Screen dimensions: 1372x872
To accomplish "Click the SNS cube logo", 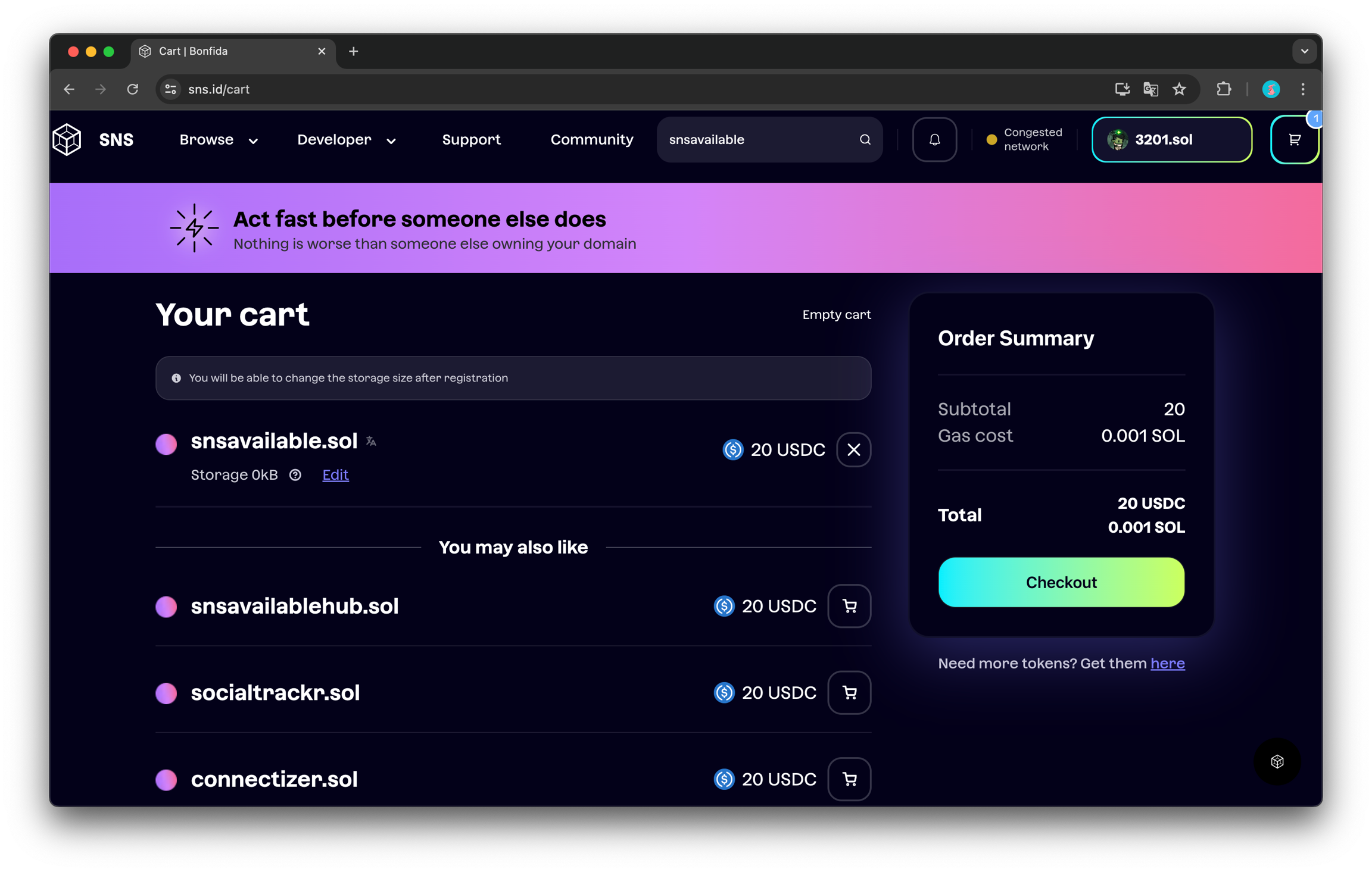I will point(67,139).
